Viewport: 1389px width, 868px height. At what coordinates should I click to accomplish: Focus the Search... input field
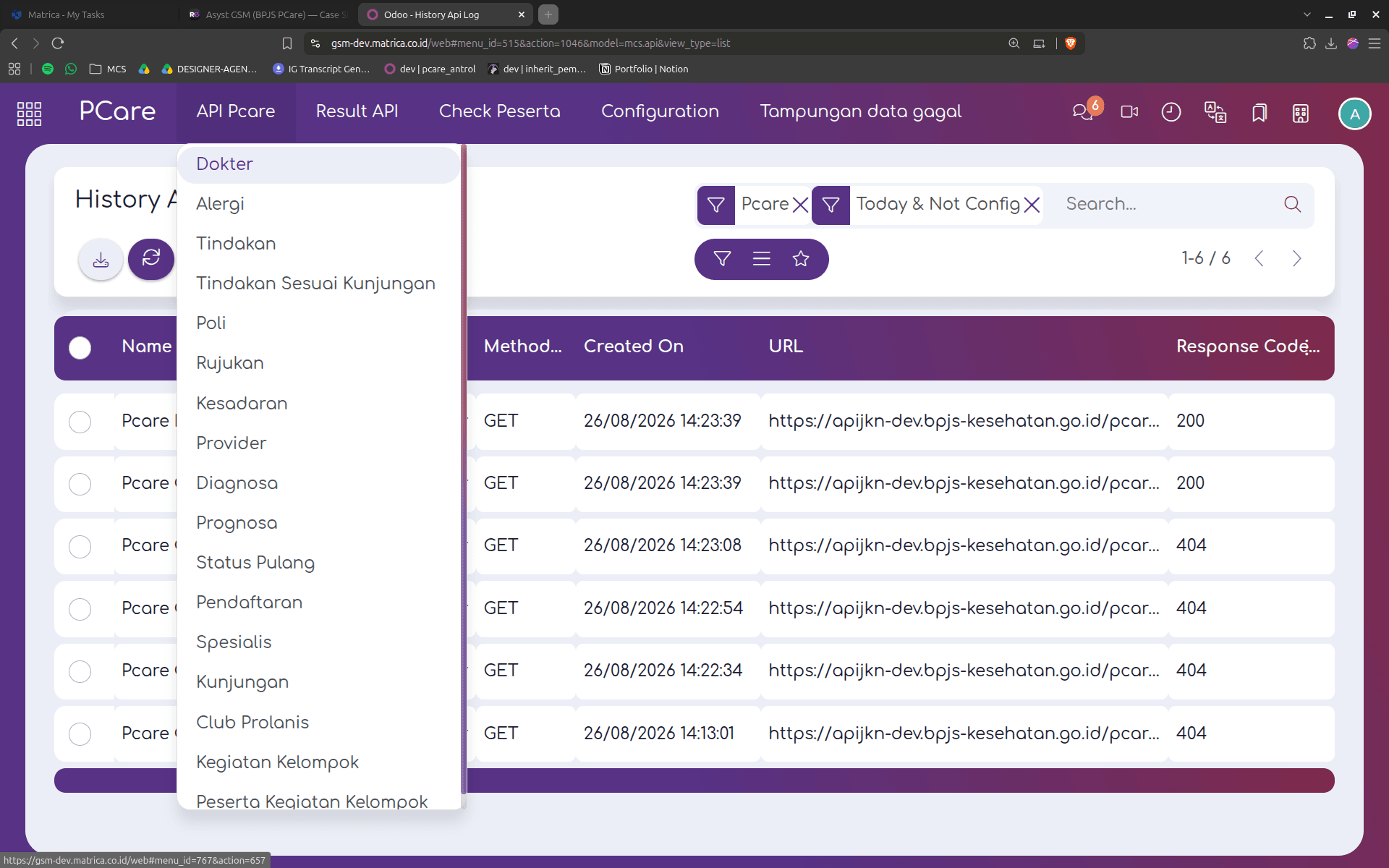[1168, 204]
